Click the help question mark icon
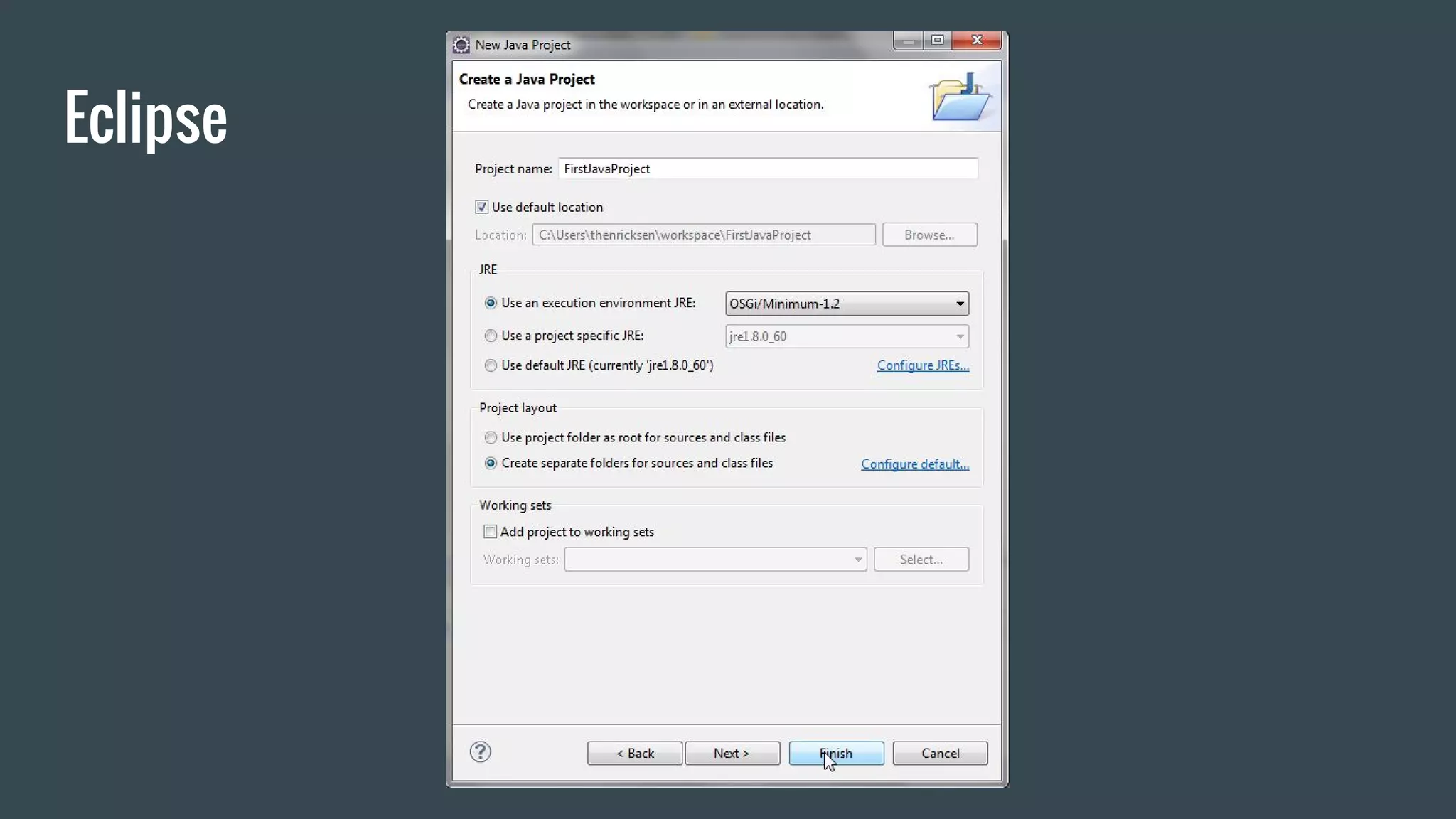 480,752
